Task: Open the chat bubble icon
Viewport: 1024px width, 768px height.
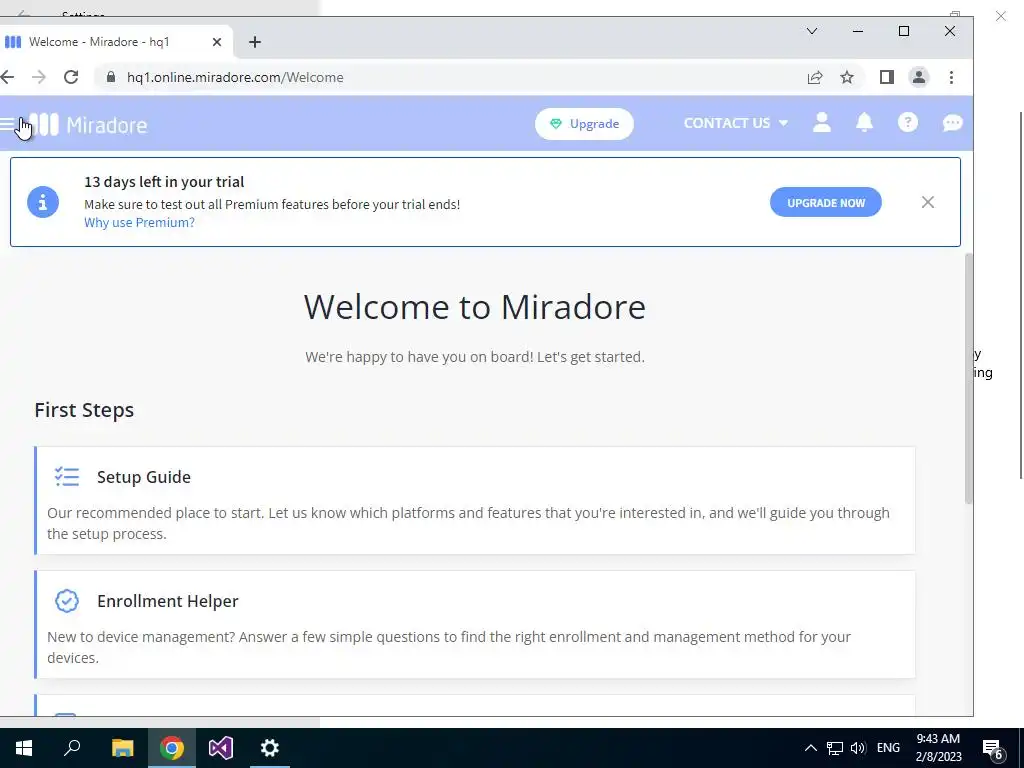Action: pos(952,122)
